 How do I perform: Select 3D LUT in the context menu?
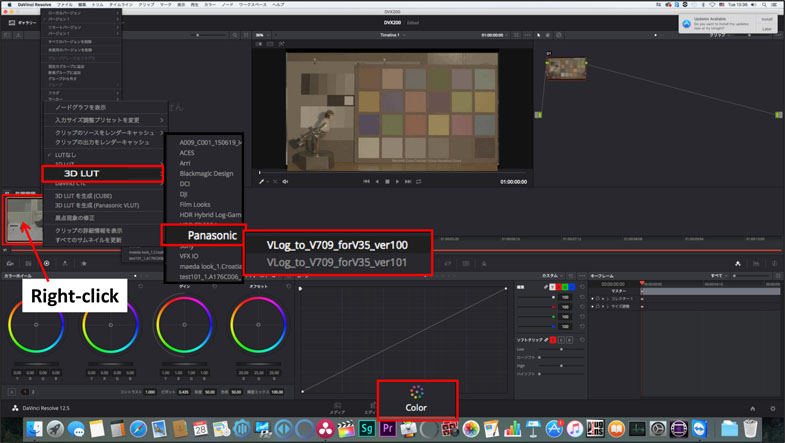[x=103, y=174]
